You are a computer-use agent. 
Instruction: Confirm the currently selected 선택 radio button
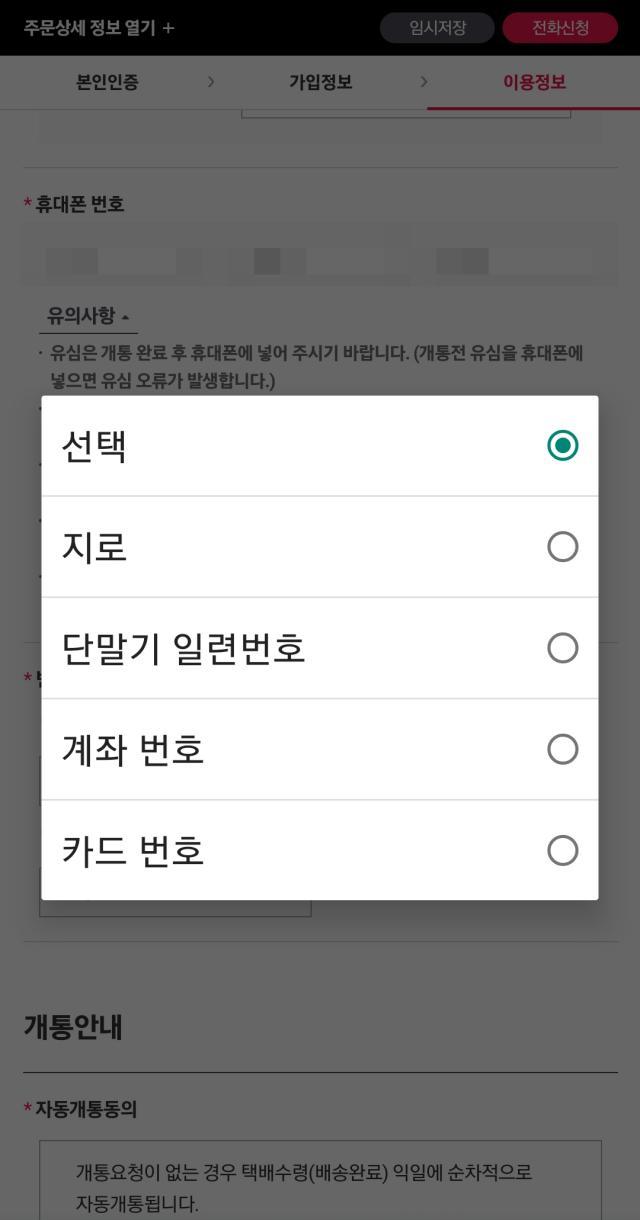tap(563, 444)
